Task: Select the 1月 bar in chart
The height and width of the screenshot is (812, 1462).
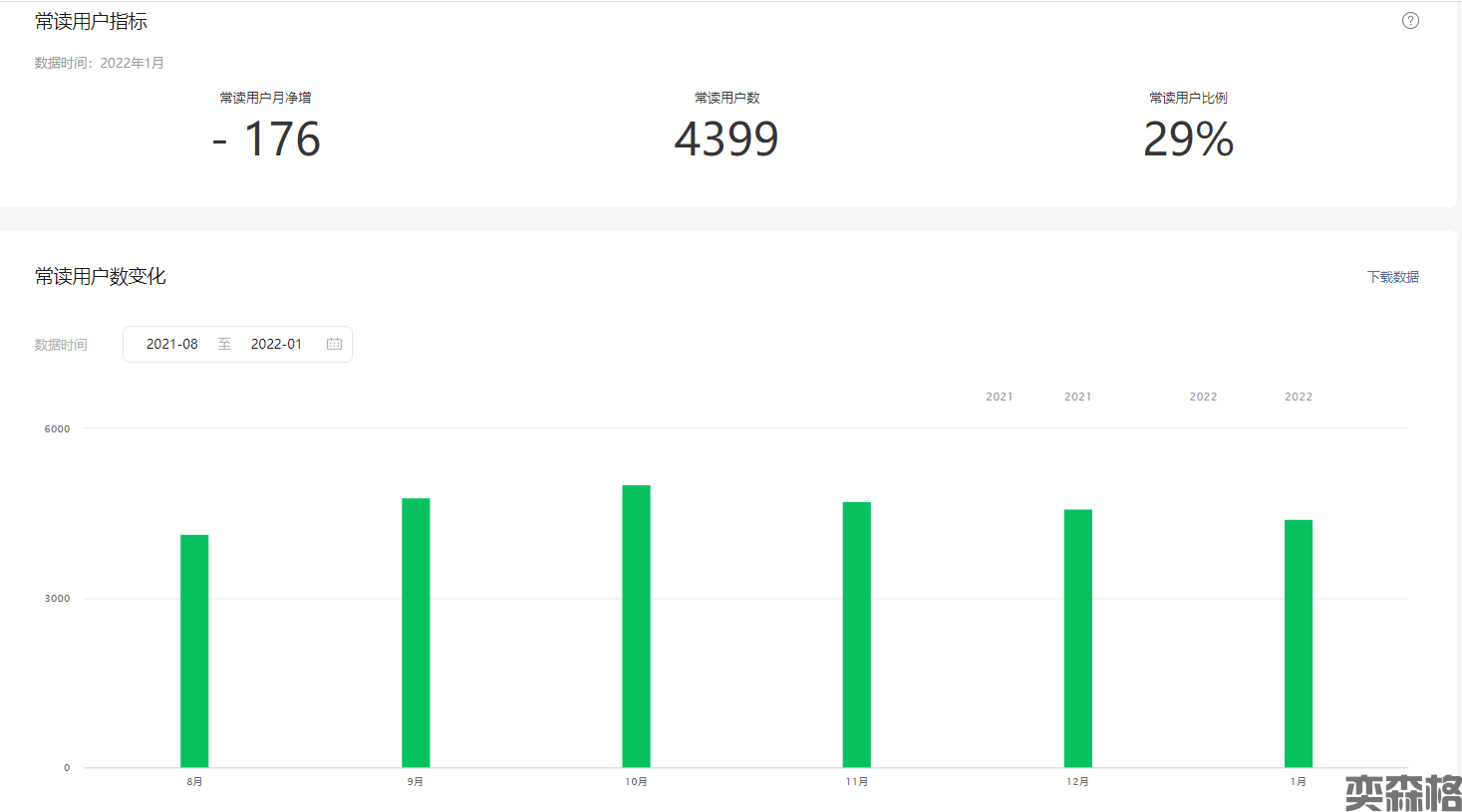Action: pos(1299,643)
